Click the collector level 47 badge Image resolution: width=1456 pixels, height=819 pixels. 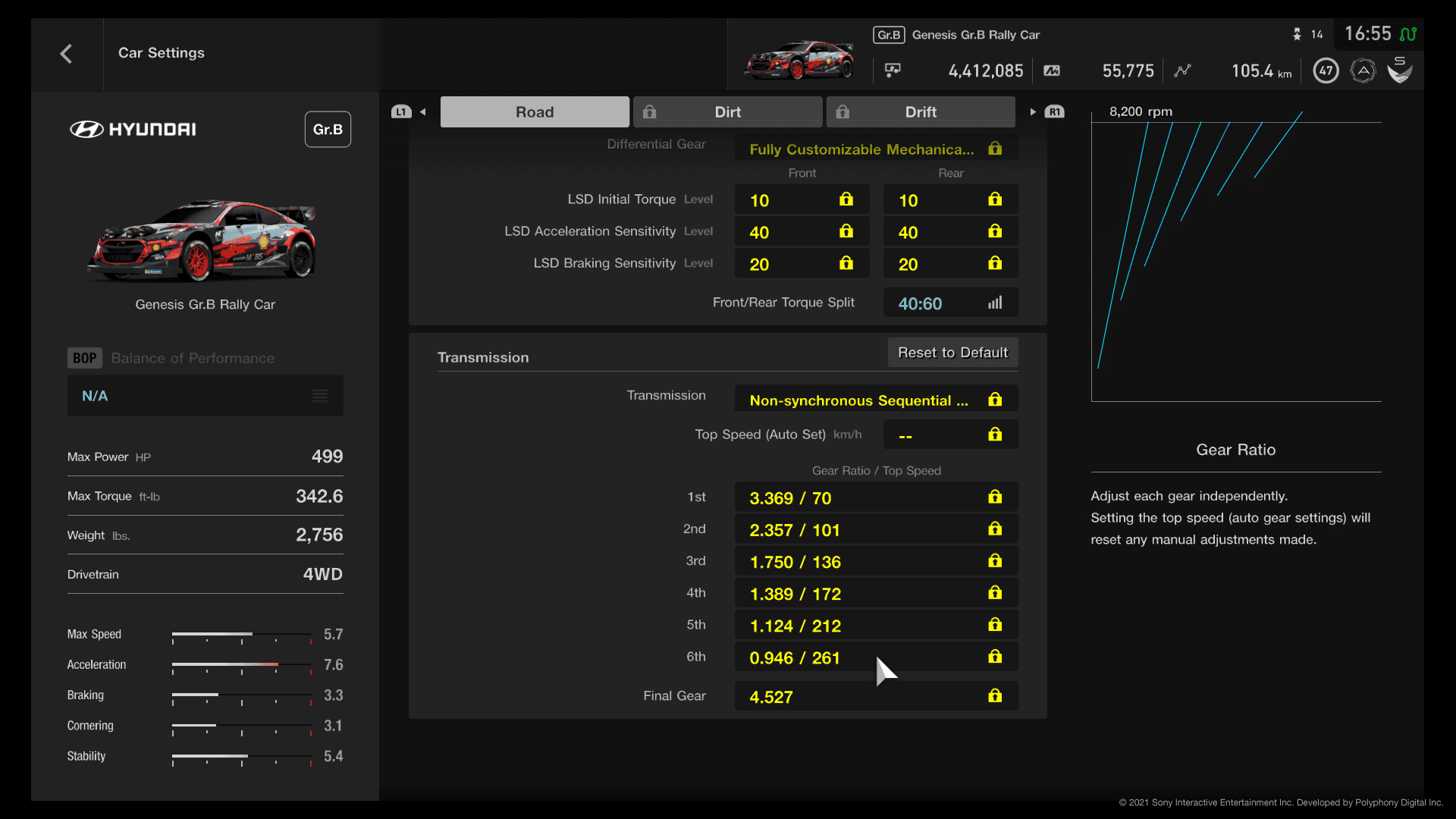[x=1326, y=71]
